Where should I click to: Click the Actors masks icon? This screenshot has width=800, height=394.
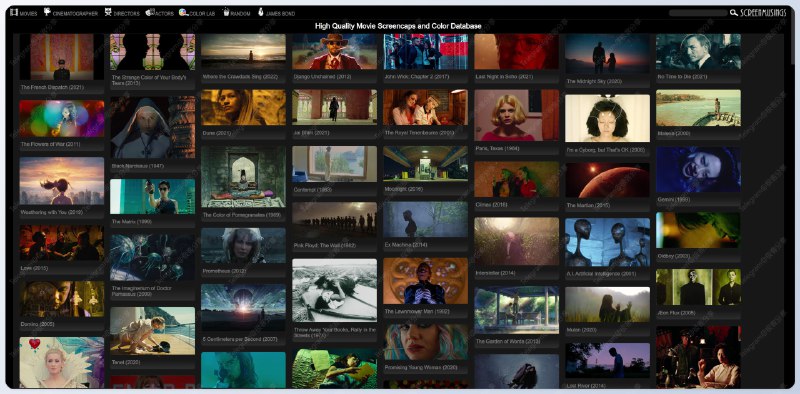click(150, 12)
